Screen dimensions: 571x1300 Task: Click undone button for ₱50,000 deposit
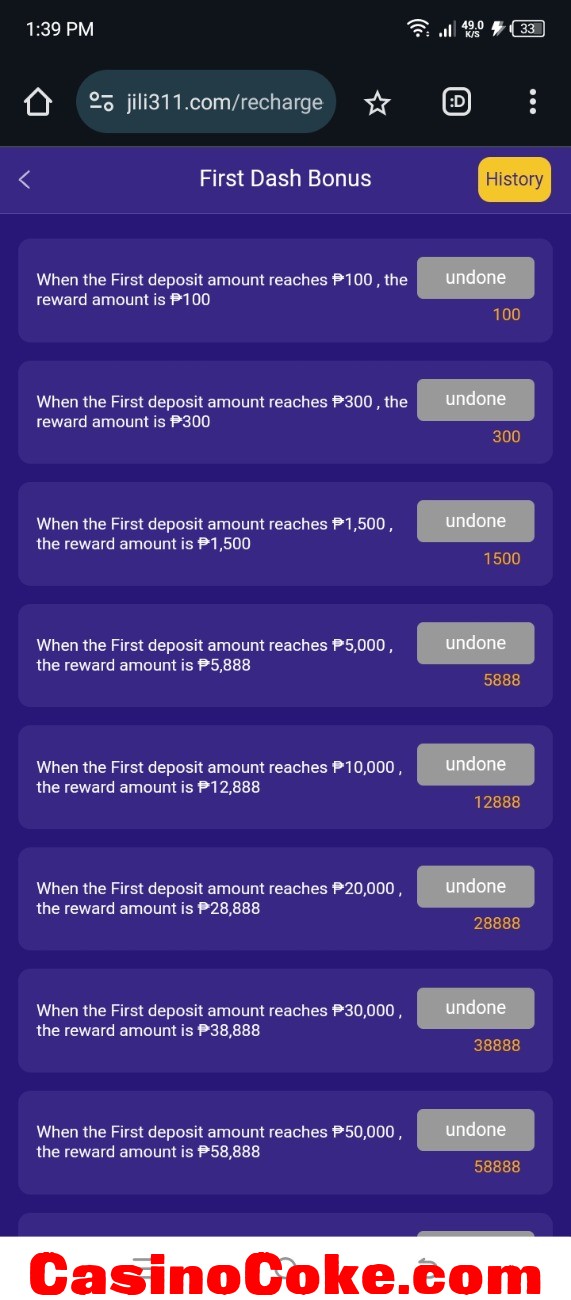click(476, 1130)
